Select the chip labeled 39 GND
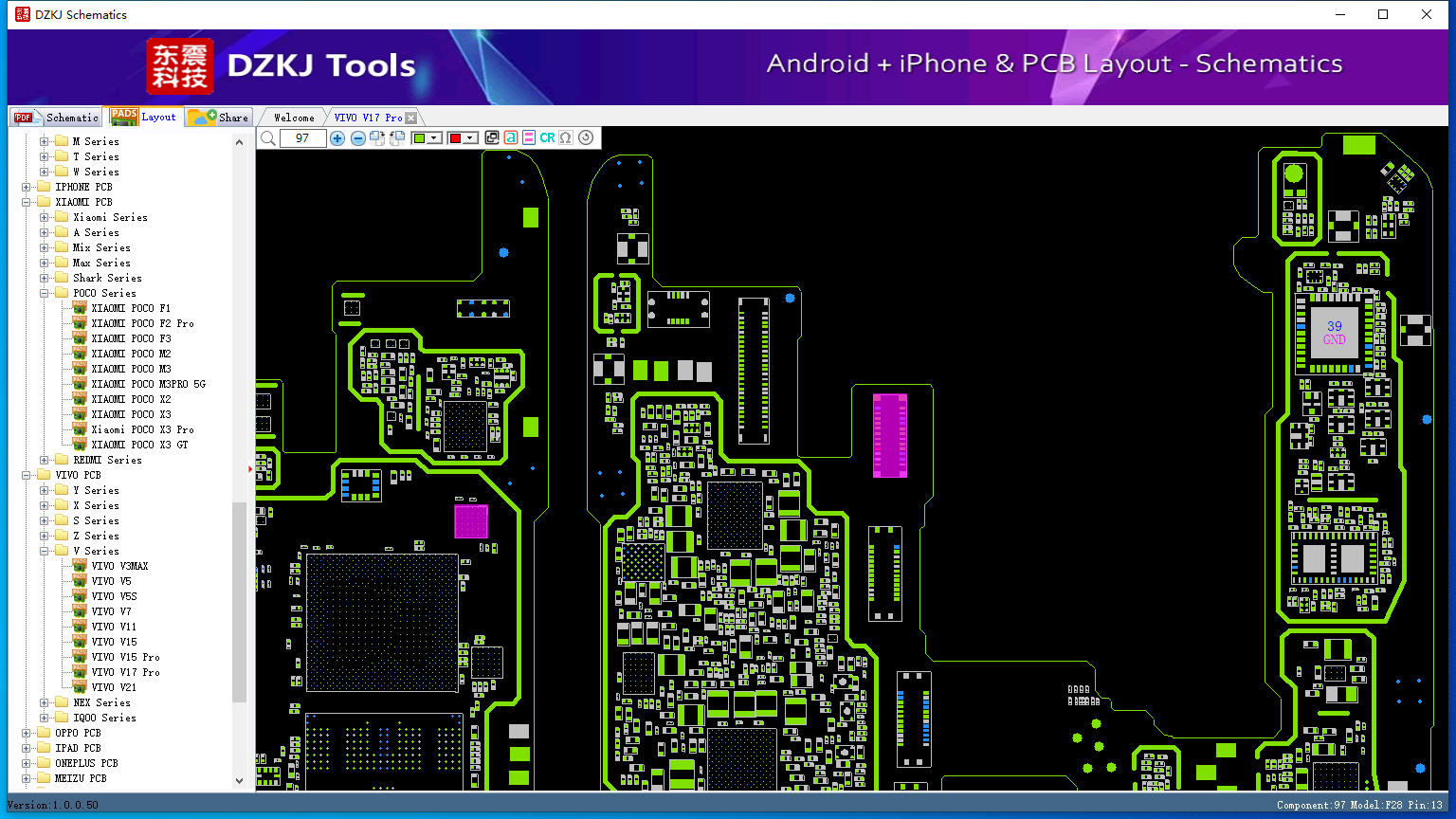This screenshot has height=819, width=1456. click(1334, 333)
